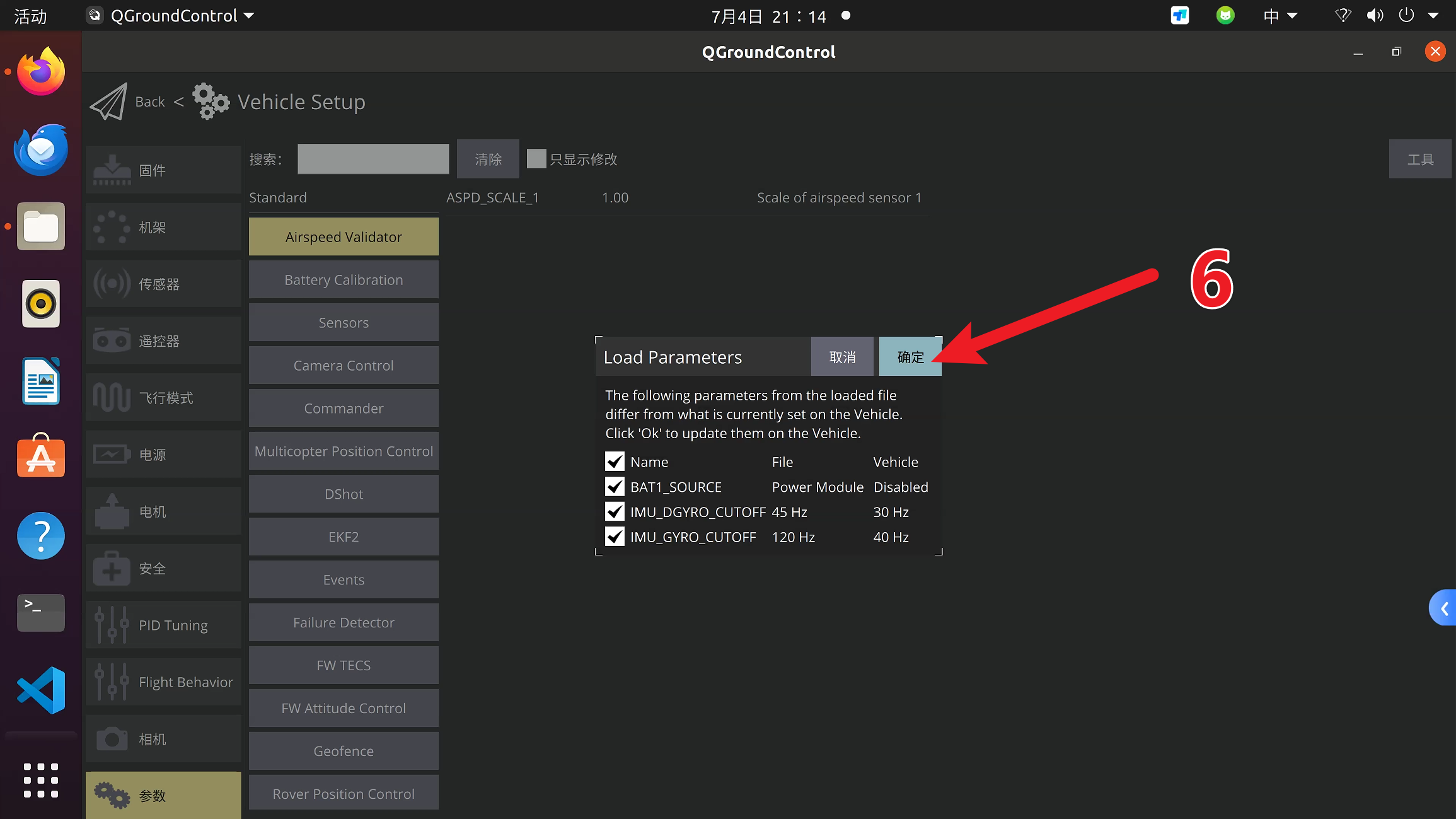Expand the QGroundControl app menu dropdown

point(248,16)
